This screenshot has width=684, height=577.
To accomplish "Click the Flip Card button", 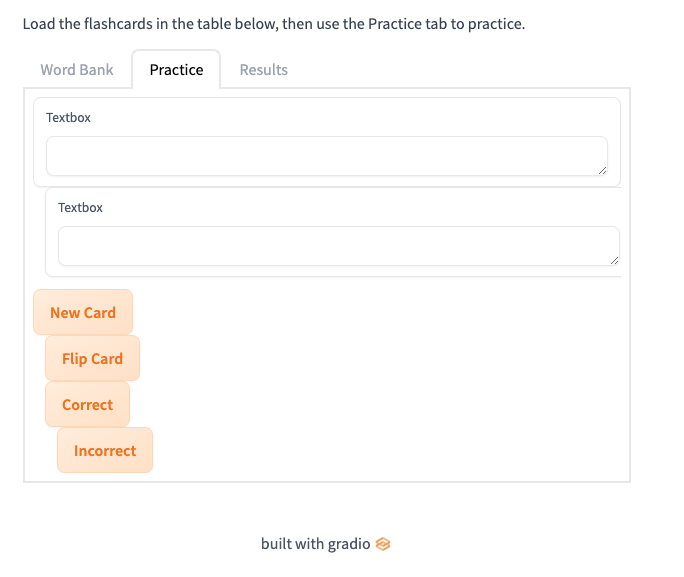I will coord(92,358).
